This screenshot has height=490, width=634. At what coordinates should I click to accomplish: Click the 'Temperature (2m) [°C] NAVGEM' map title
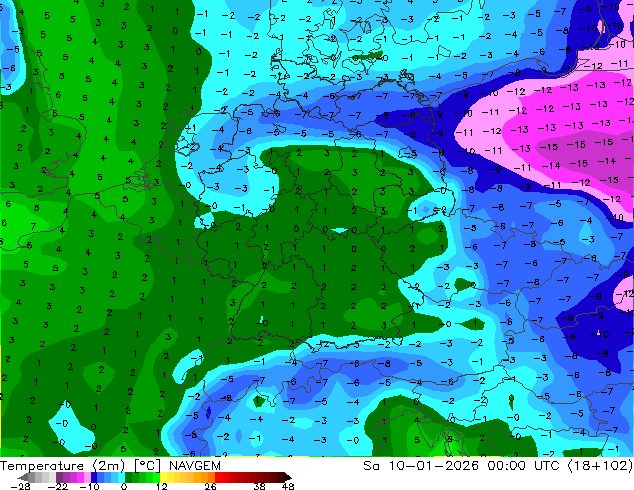coord(110,466)
